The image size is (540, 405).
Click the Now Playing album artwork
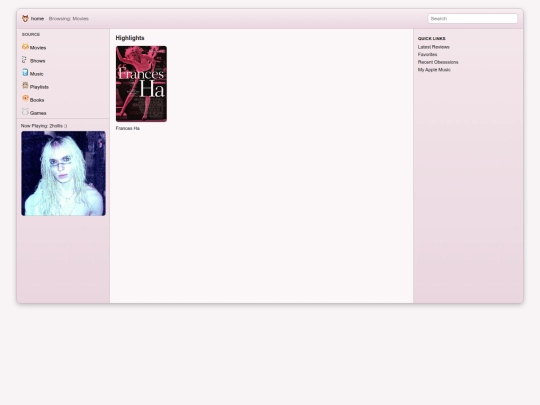[x=63, y=174]
